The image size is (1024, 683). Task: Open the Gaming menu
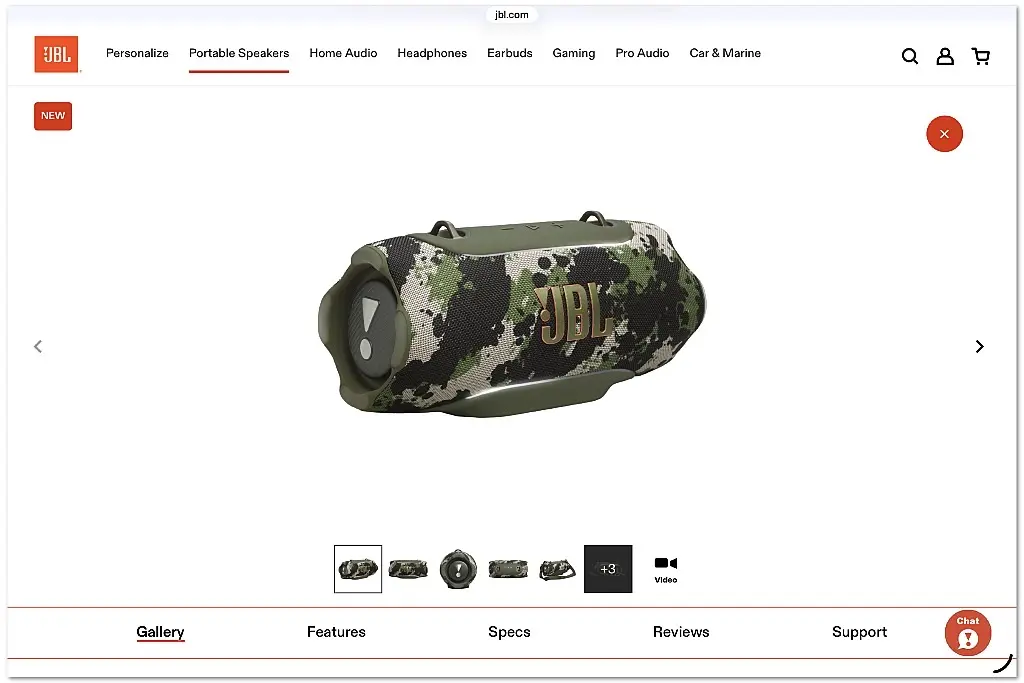click(574, 53)
